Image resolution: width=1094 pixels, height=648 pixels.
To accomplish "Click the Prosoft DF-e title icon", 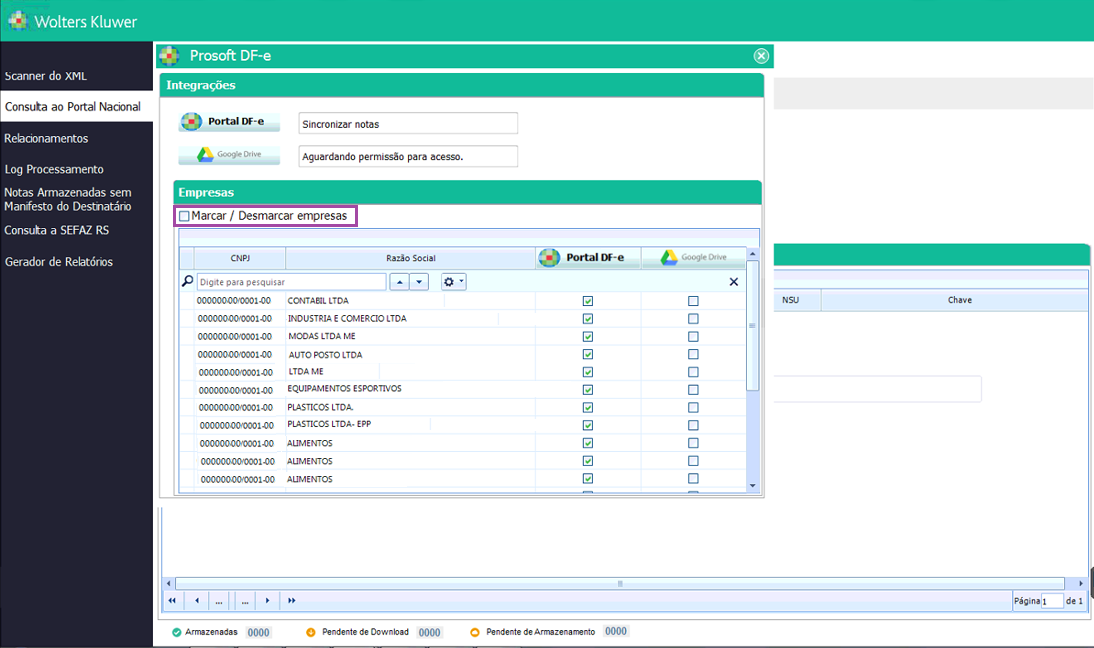I will click(169, 56).
